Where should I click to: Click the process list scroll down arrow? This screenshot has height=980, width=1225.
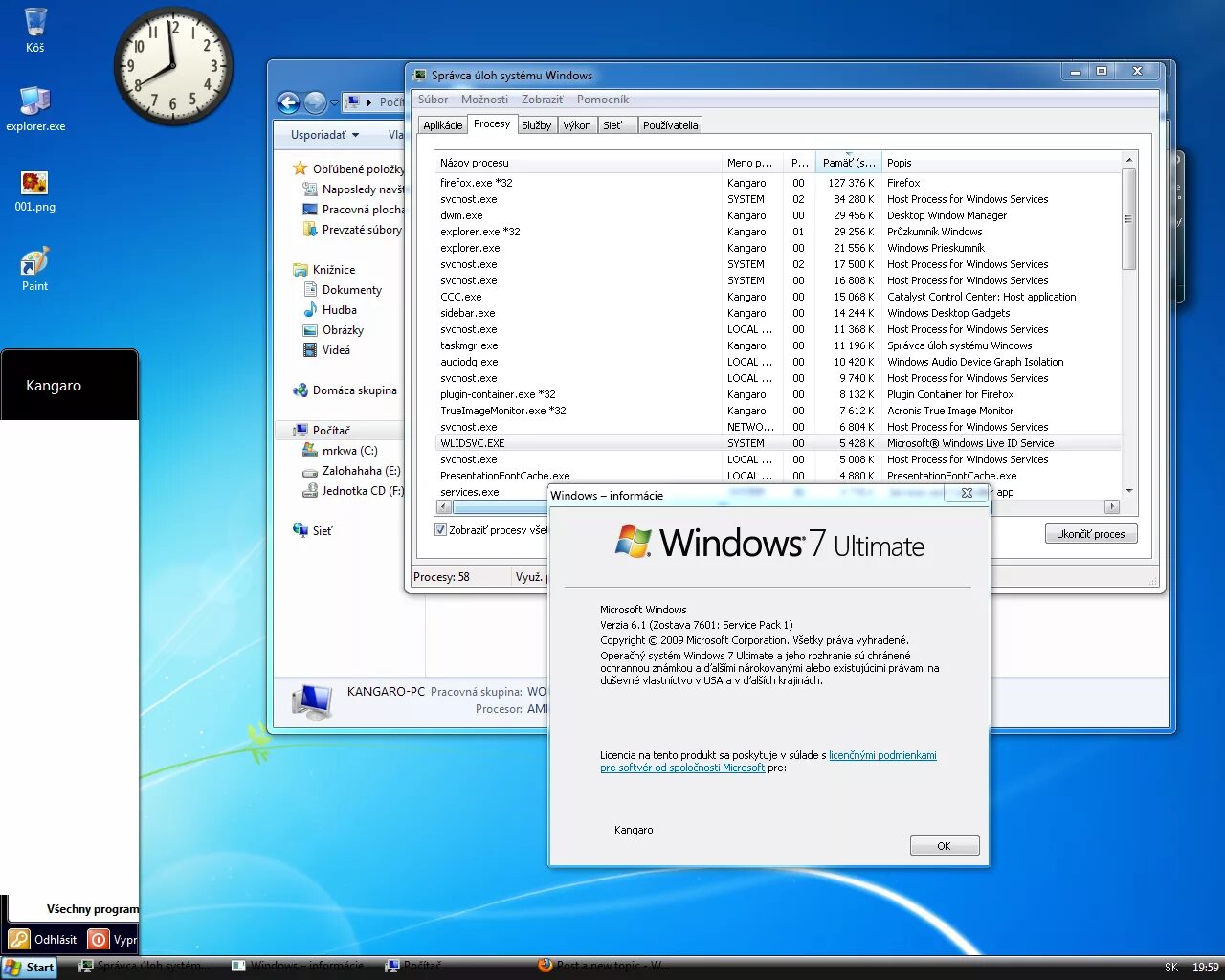[x=1129, y=490]
